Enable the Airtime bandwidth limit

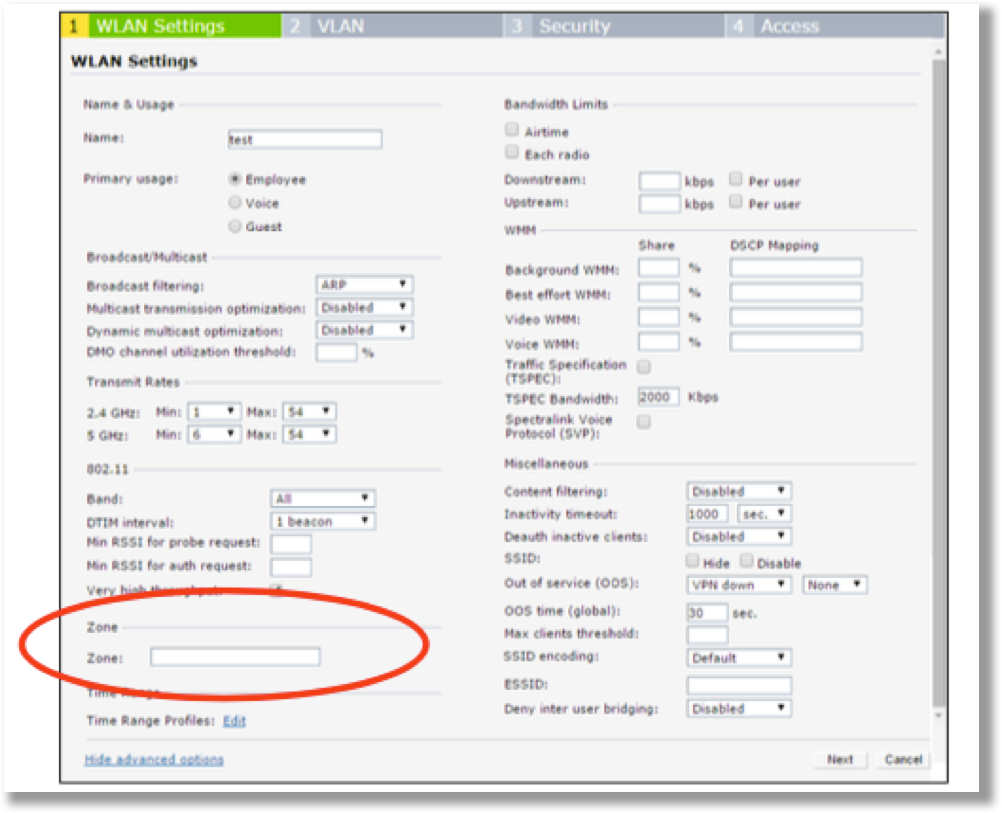(x=512, y=129)
